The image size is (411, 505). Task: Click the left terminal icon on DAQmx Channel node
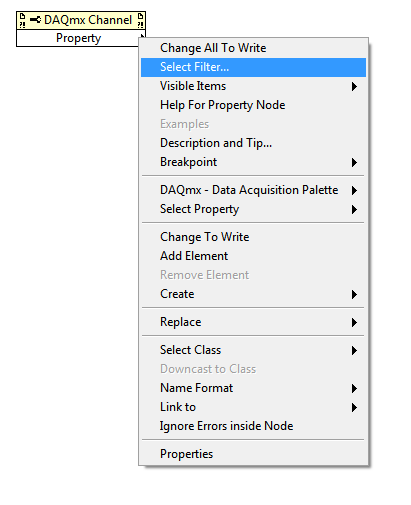pos(22,20)
